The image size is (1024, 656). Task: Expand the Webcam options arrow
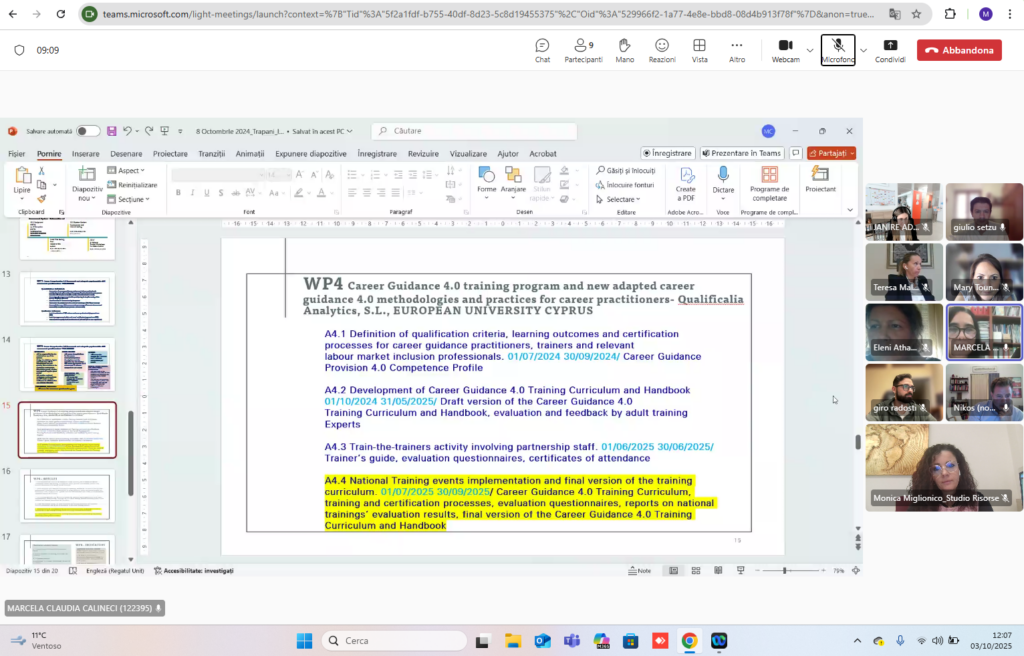pos(810,50)
